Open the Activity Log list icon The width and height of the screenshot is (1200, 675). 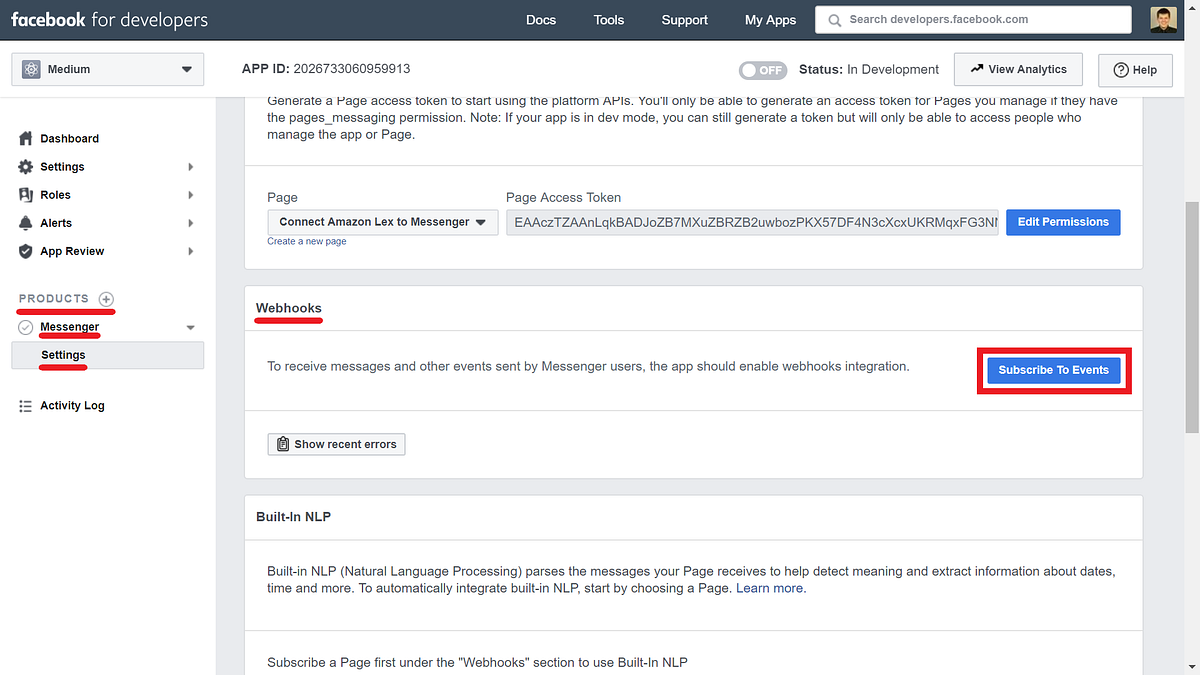pos(26,406)
